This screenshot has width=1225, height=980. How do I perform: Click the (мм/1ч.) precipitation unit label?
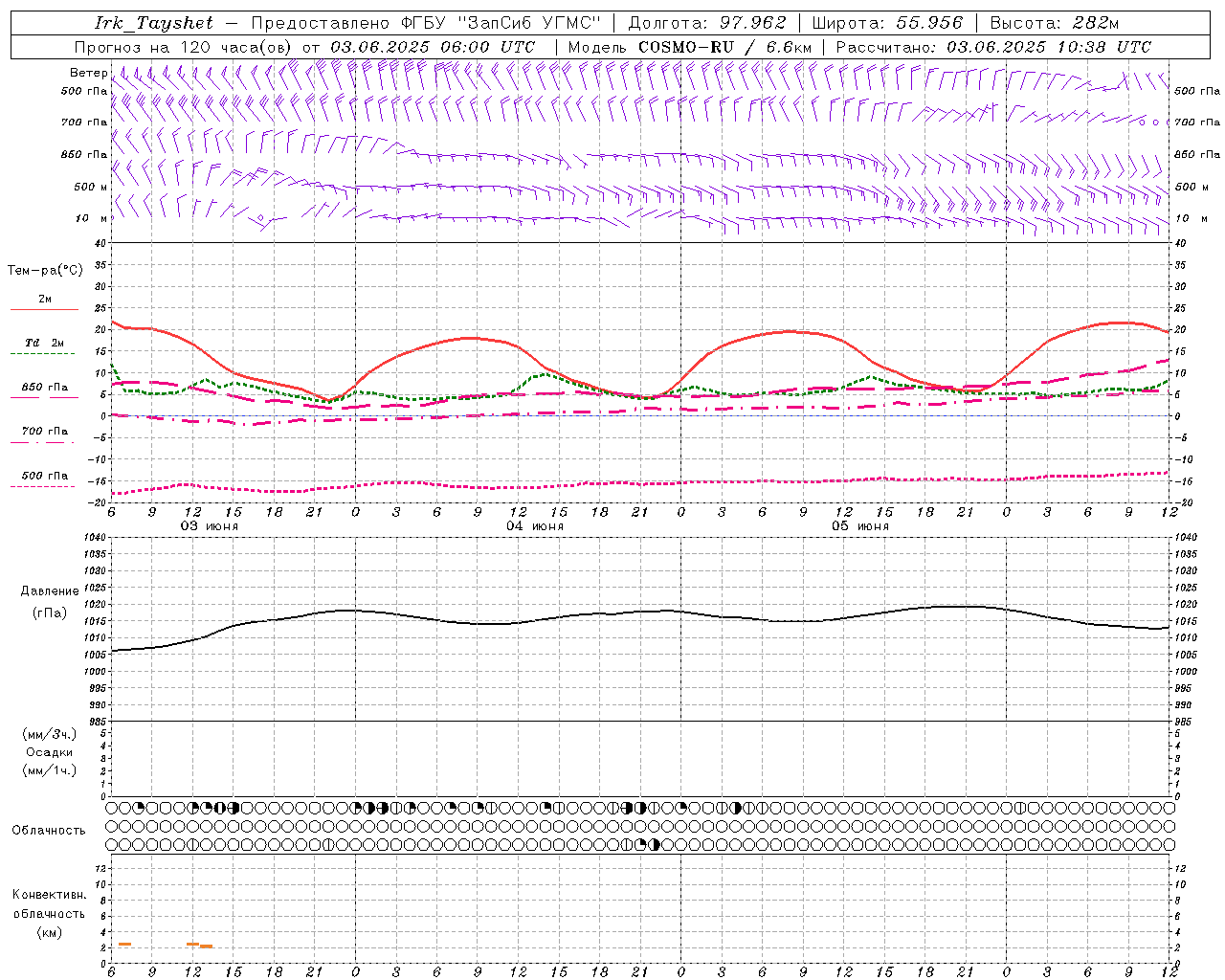(50, 770)
